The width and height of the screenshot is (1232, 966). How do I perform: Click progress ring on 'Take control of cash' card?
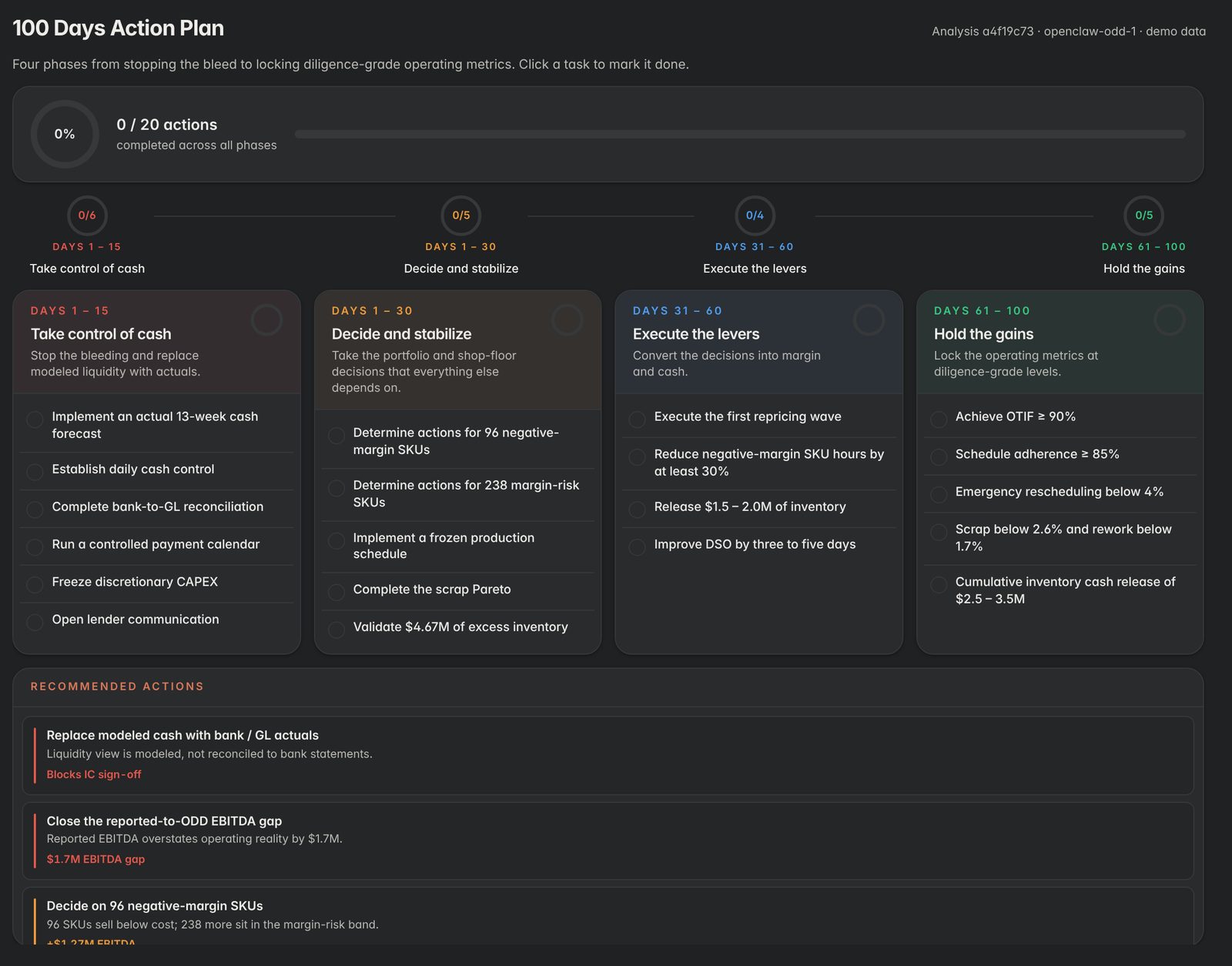pos(266,319)
